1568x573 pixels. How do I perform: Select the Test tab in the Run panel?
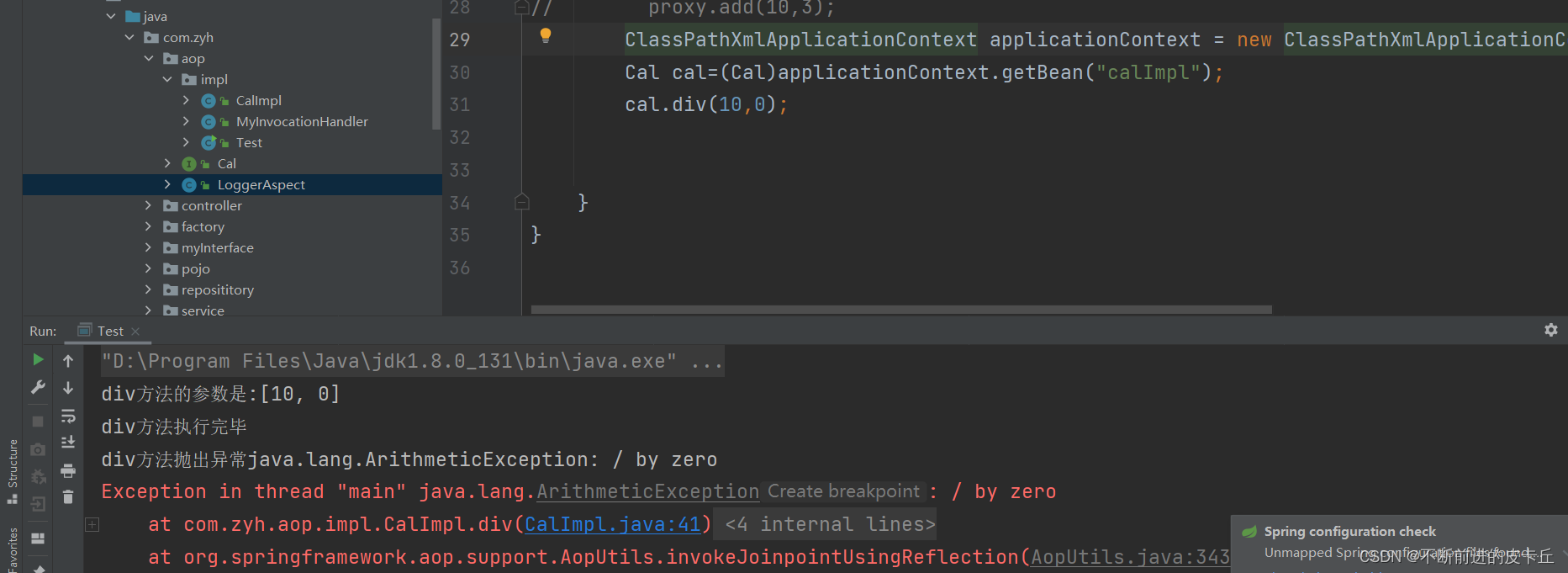[x=110, y=332]
